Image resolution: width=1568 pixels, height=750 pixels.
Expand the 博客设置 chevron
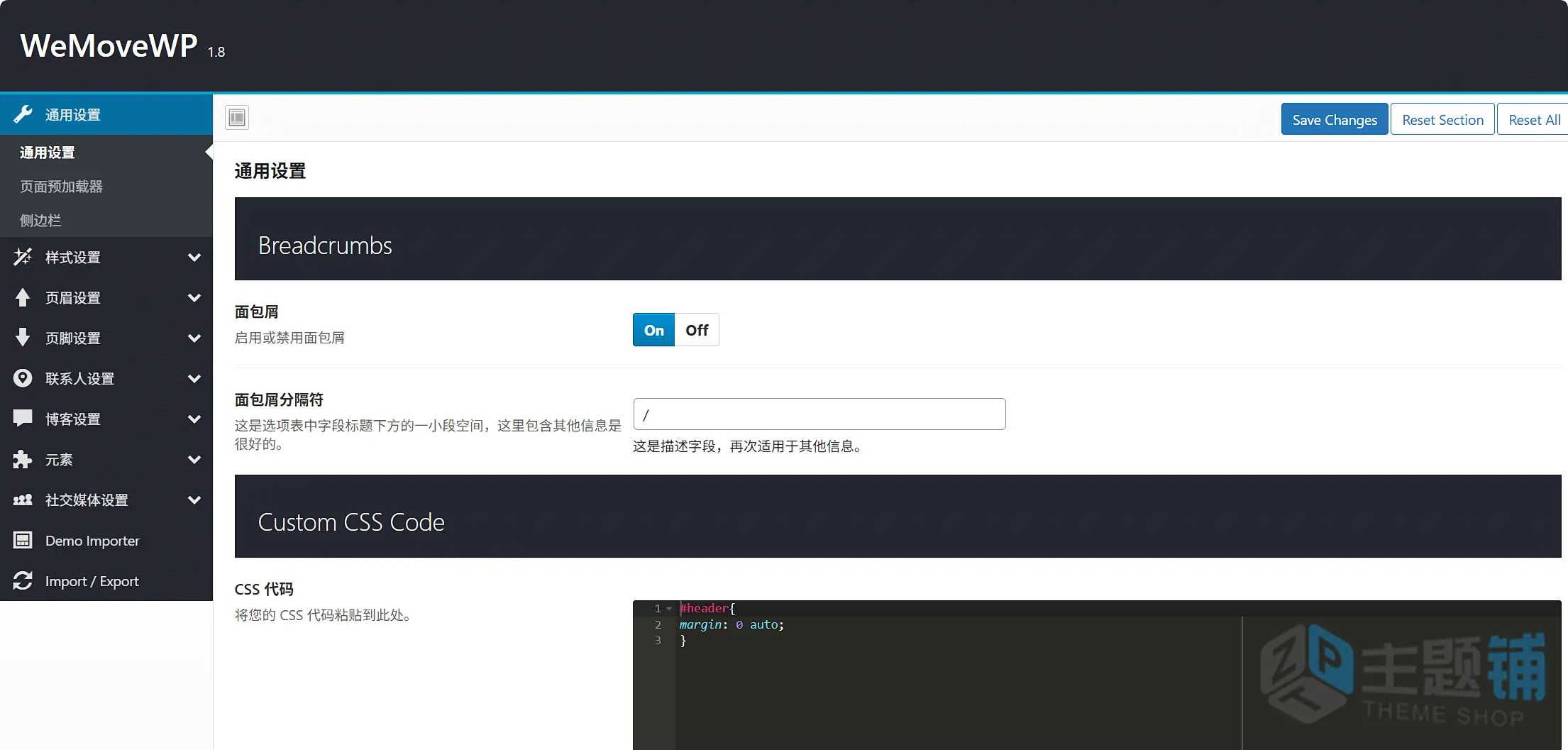click(x=194, y=419)
